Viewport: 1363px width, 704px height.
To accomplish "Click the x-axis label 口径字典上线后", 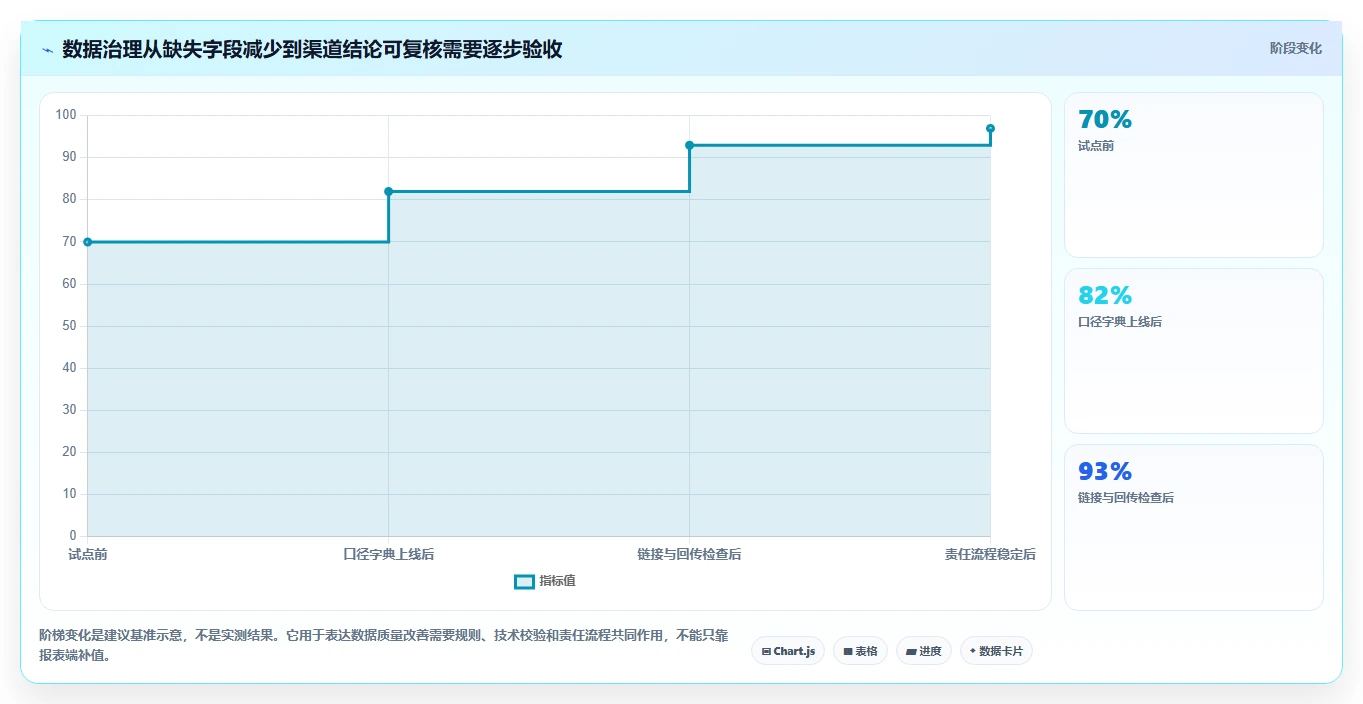I will 389,554.
